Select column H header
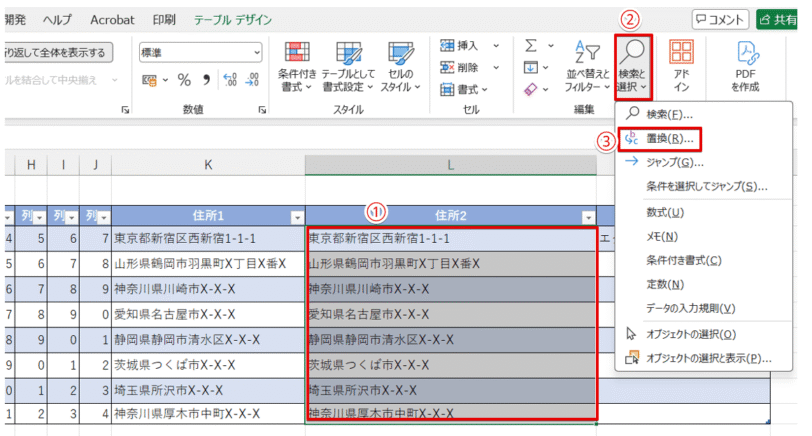 tap(31, 165)
